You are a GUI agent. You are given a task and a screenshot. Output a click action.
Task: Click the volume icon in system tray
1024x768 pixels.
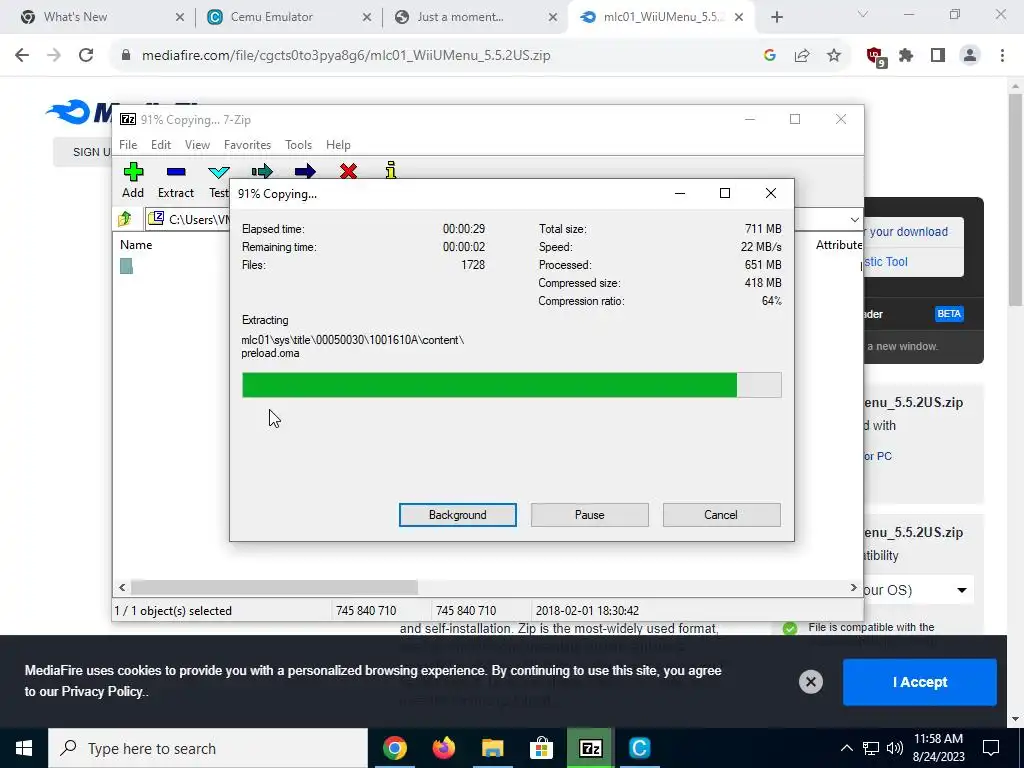(895, 748)
